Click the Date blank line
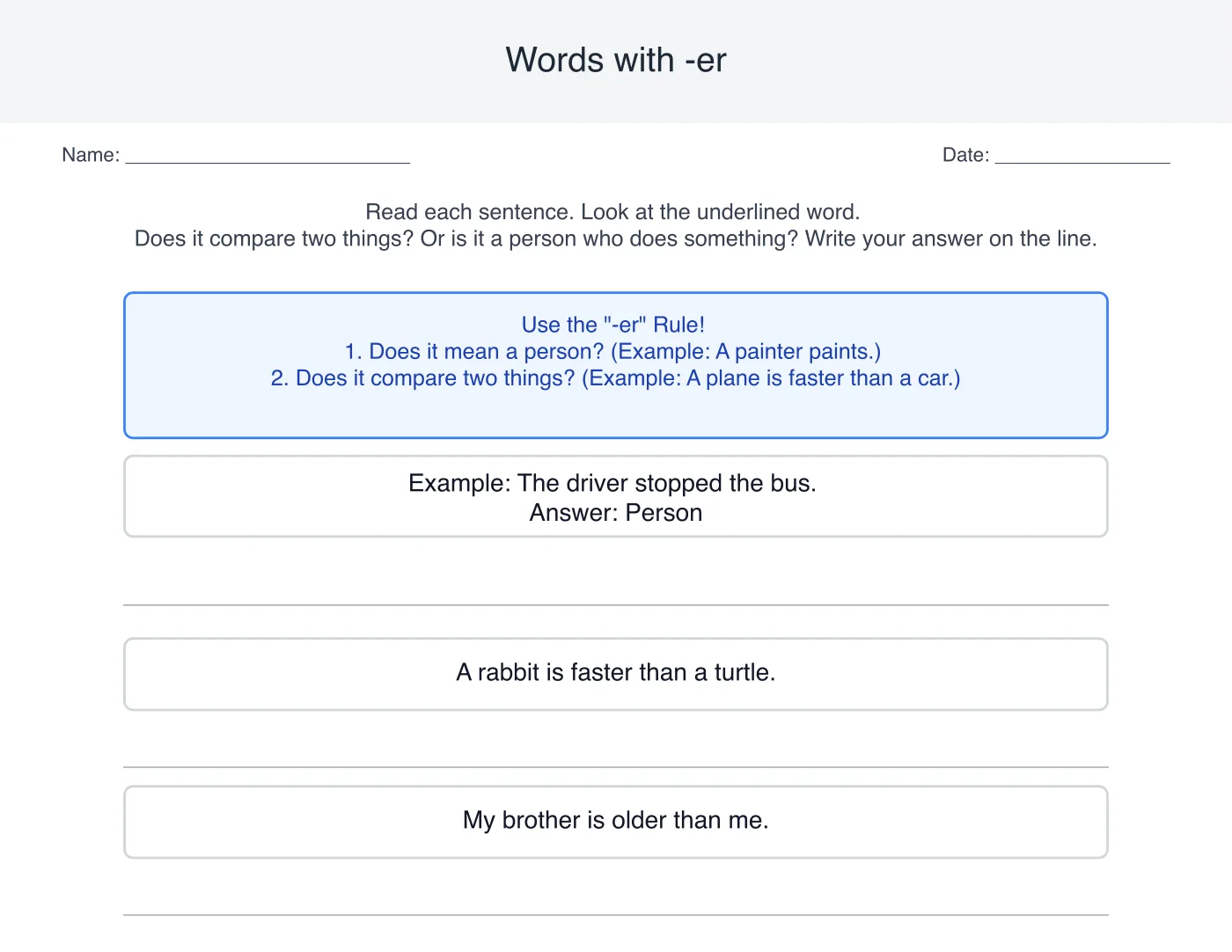 point(1082,162)
